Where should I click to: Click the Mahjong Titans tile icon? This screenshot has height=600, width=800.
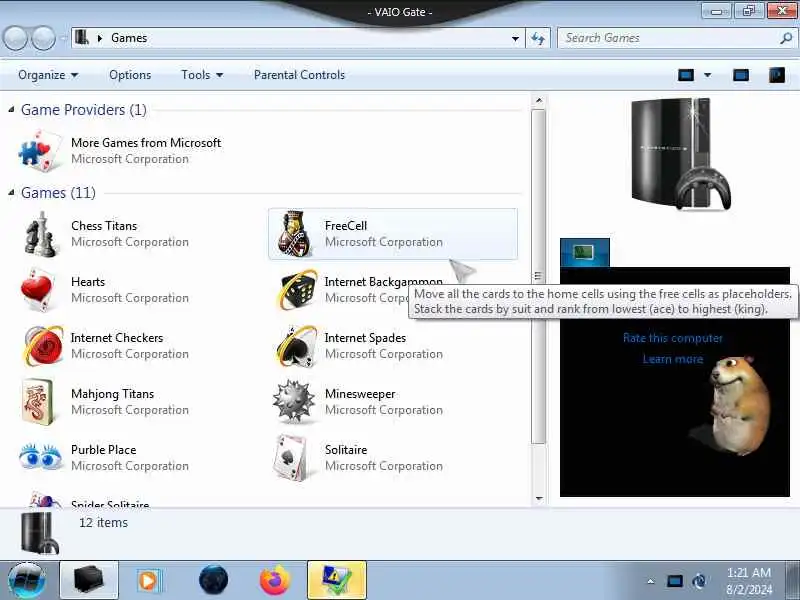(x=38, y=402)
